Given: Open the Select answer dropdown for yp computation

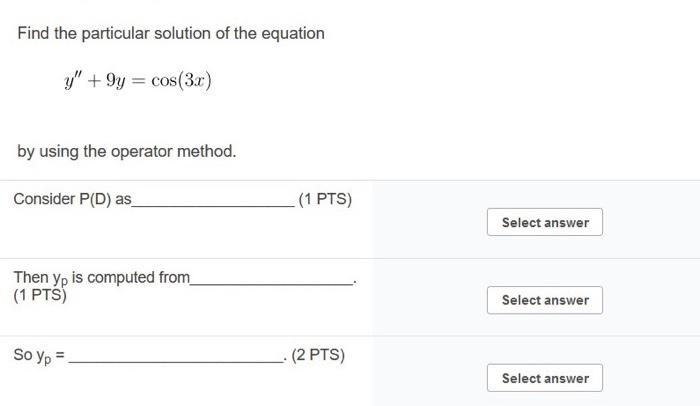Looking at the screenshot, I should 545,300.
